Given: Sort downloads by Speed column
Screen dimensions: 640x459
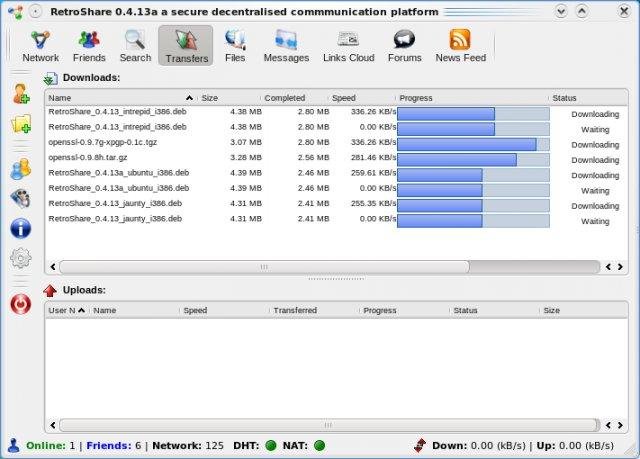Looking at the screenshot, I should (362, 98).
